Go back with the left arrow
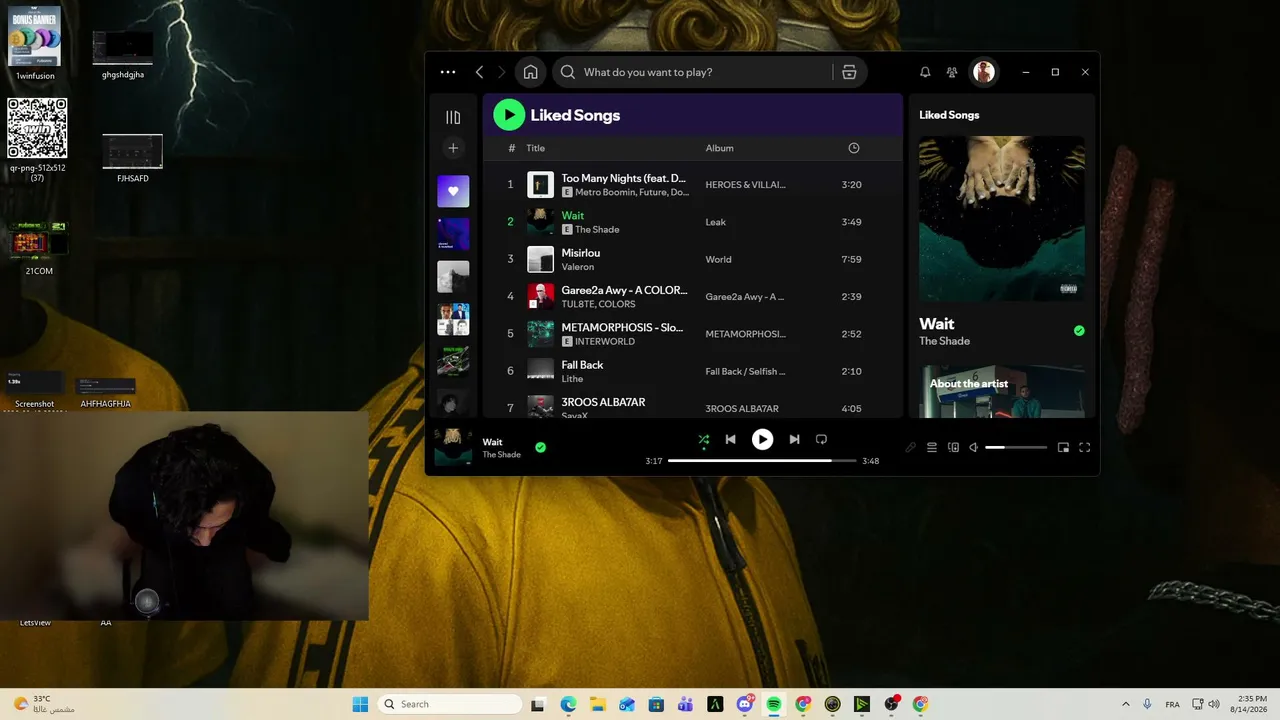This screenshot has height=720, width=1280. click(x=480, y=72)
